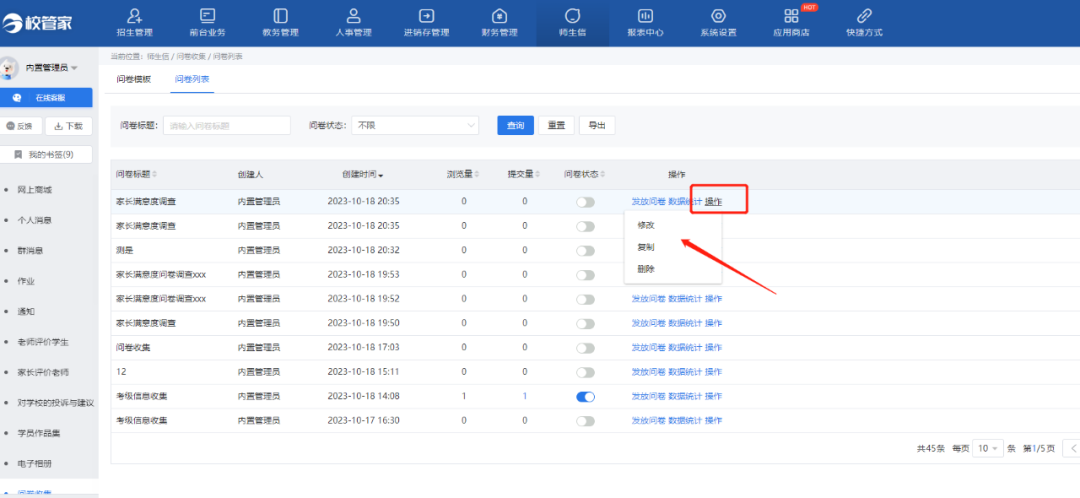Choose 删除 from the 操作 menu
The width and height of the screenshot is (1080, 498).
point(646,269)
